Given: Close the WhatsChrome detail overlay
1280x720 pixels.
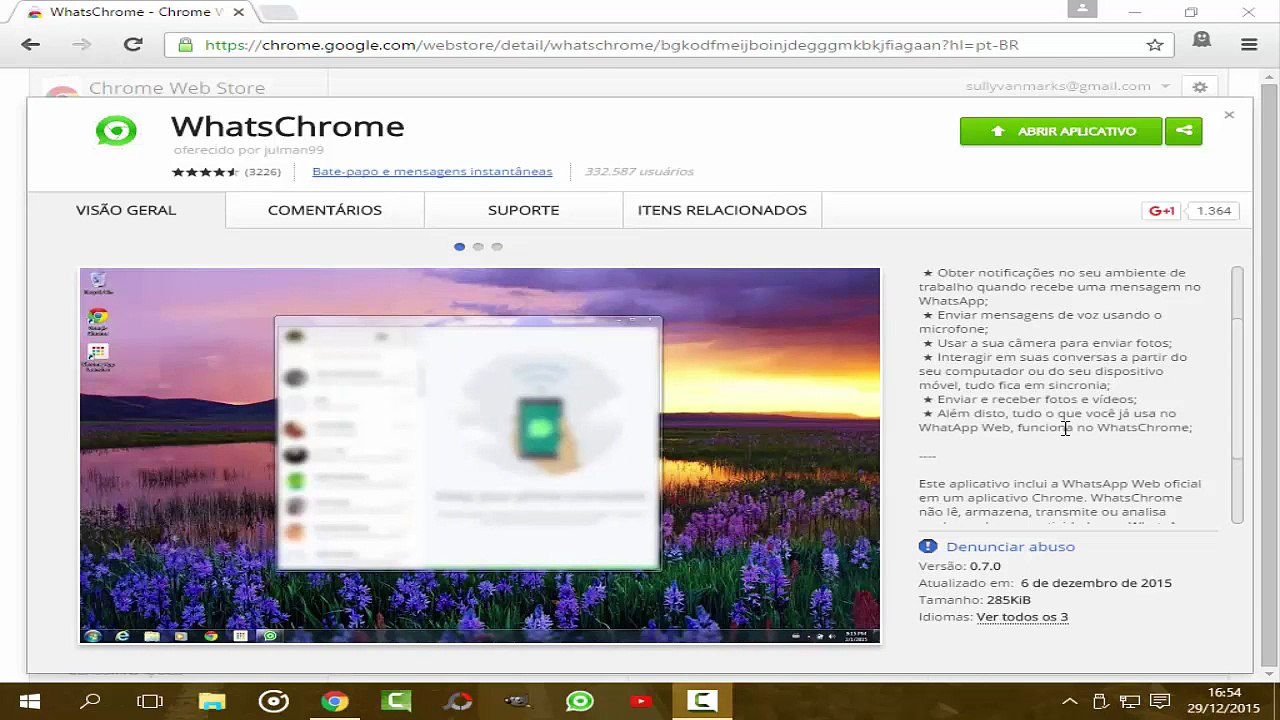Looking at the screenshot, I should [x=1229, y=115].
